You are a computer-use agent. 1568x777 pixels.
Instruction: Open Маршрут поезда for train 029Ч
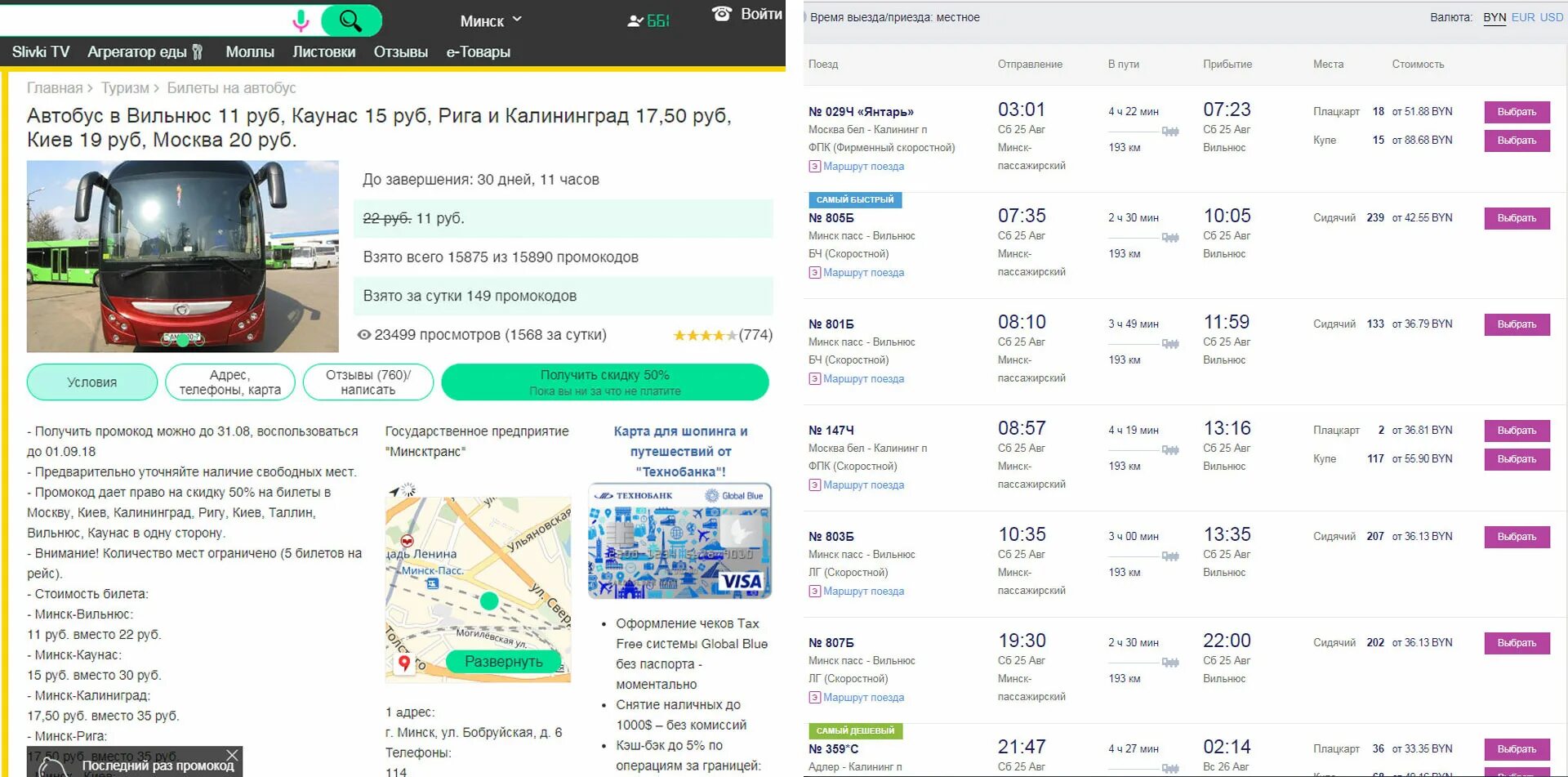(863, 166)
